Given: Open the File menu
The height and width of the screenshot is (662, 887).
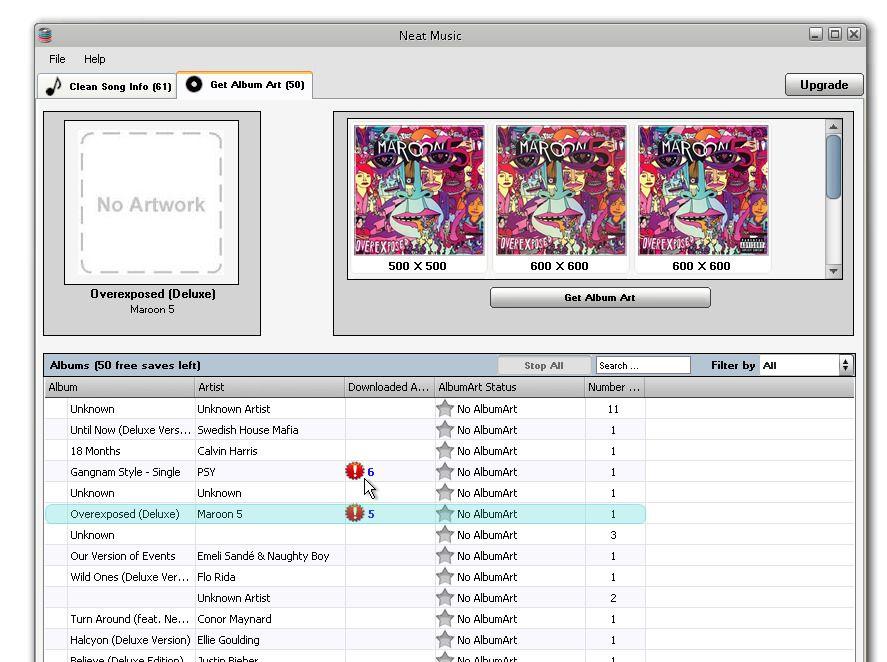Looking at the screenshot, I should pos(57,59).
